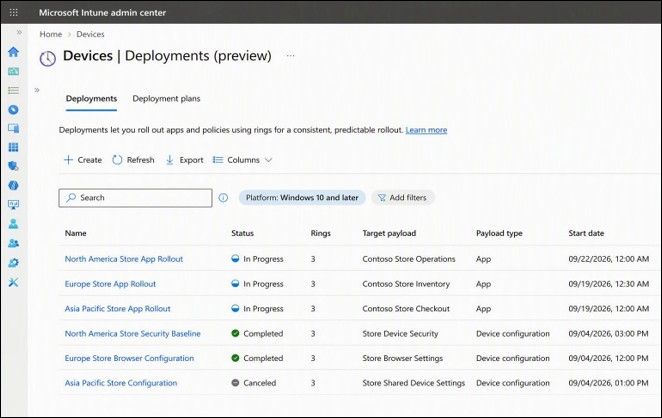Open the Apps grid sidebar icon

(14, 147)
